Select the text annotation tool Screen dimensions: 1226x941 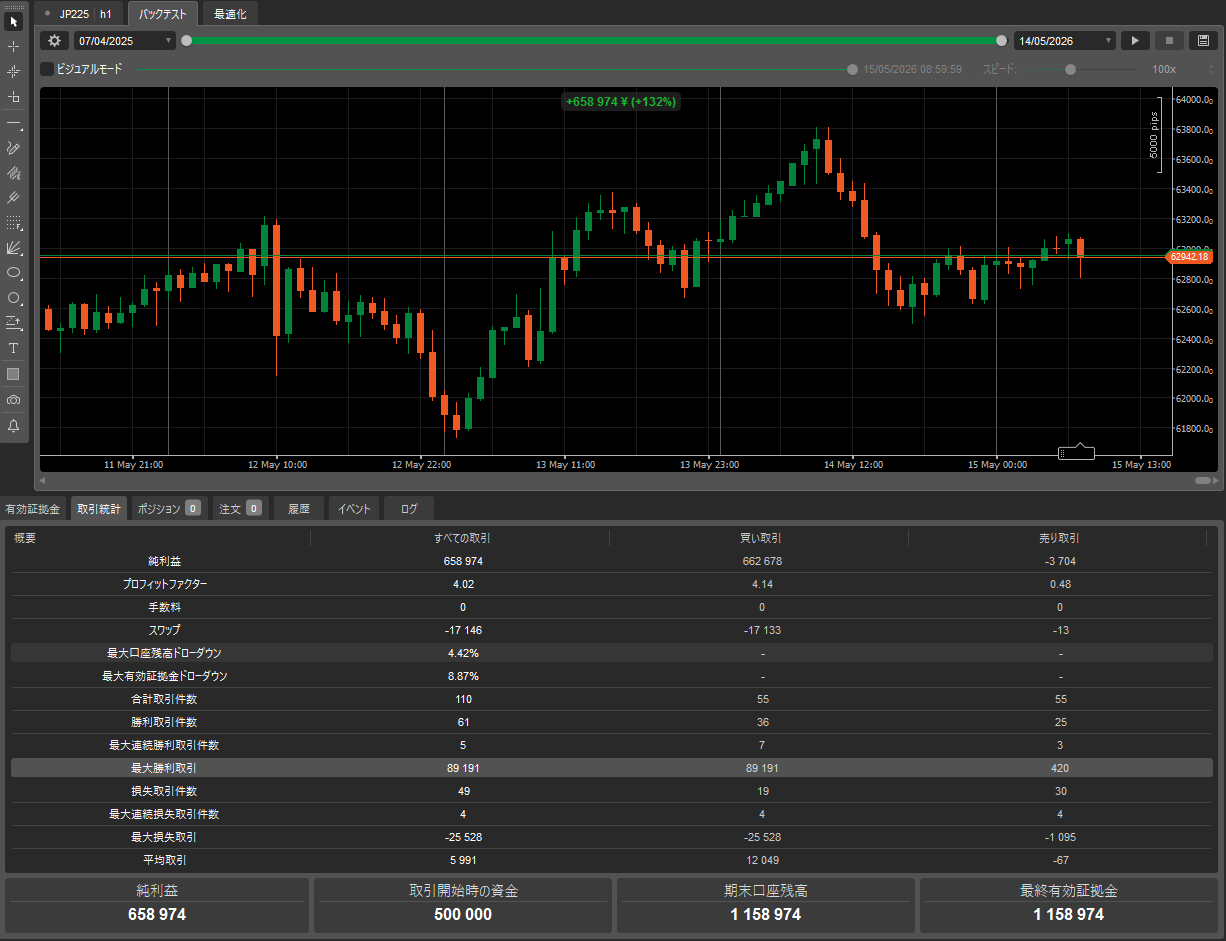[14, 348]
